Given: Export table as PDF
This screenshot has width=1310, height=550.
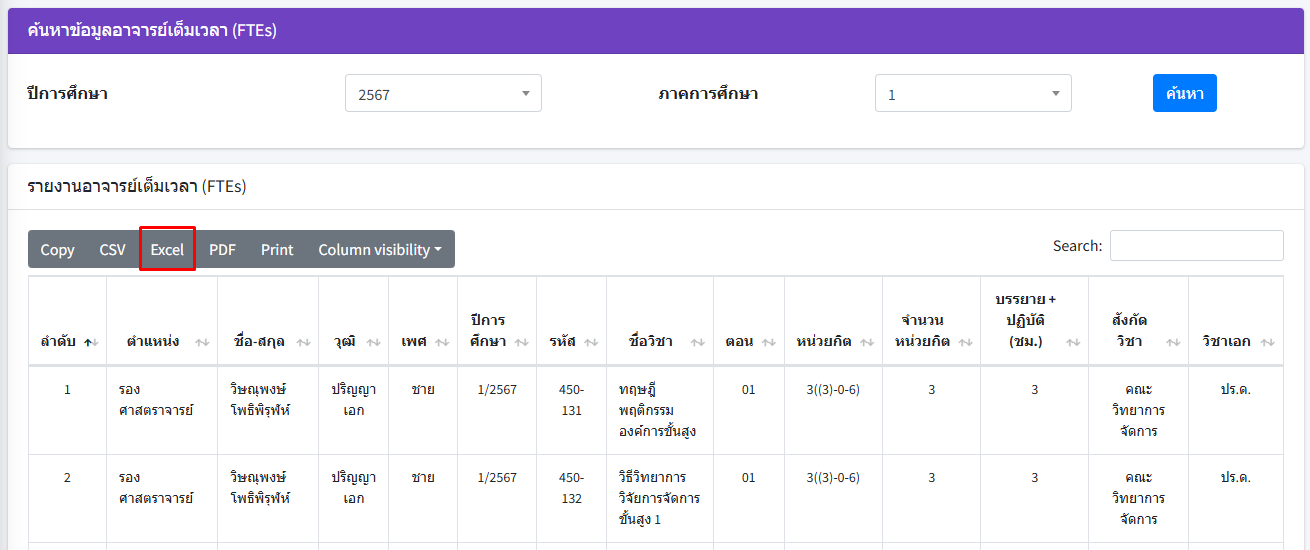Looking at the screenshot, I should click(222, 250).
